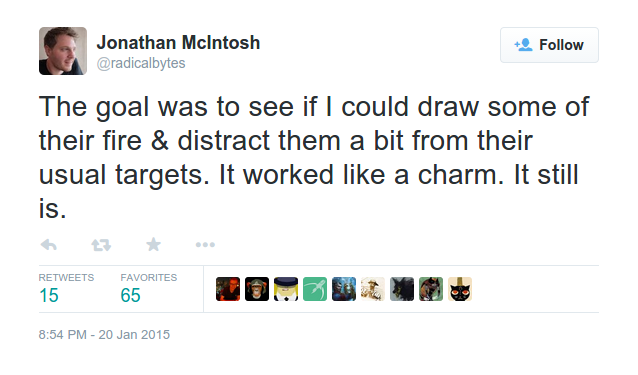
Task: Select the dark wolf avatar
Action: (x=402, y=289)
